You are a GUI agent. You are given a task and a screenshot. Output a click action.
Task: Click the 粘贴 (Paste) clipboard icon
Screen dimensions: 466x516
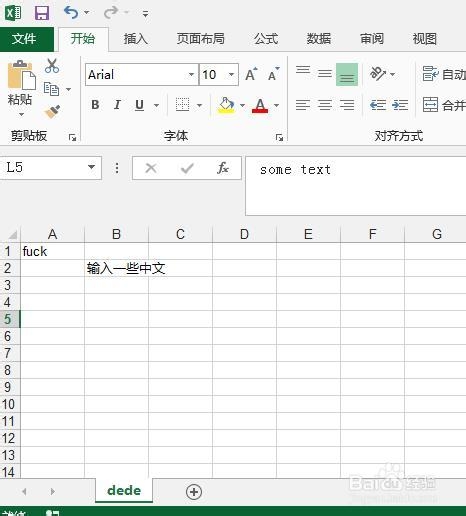pyautogui.click(x=21, y=75)
